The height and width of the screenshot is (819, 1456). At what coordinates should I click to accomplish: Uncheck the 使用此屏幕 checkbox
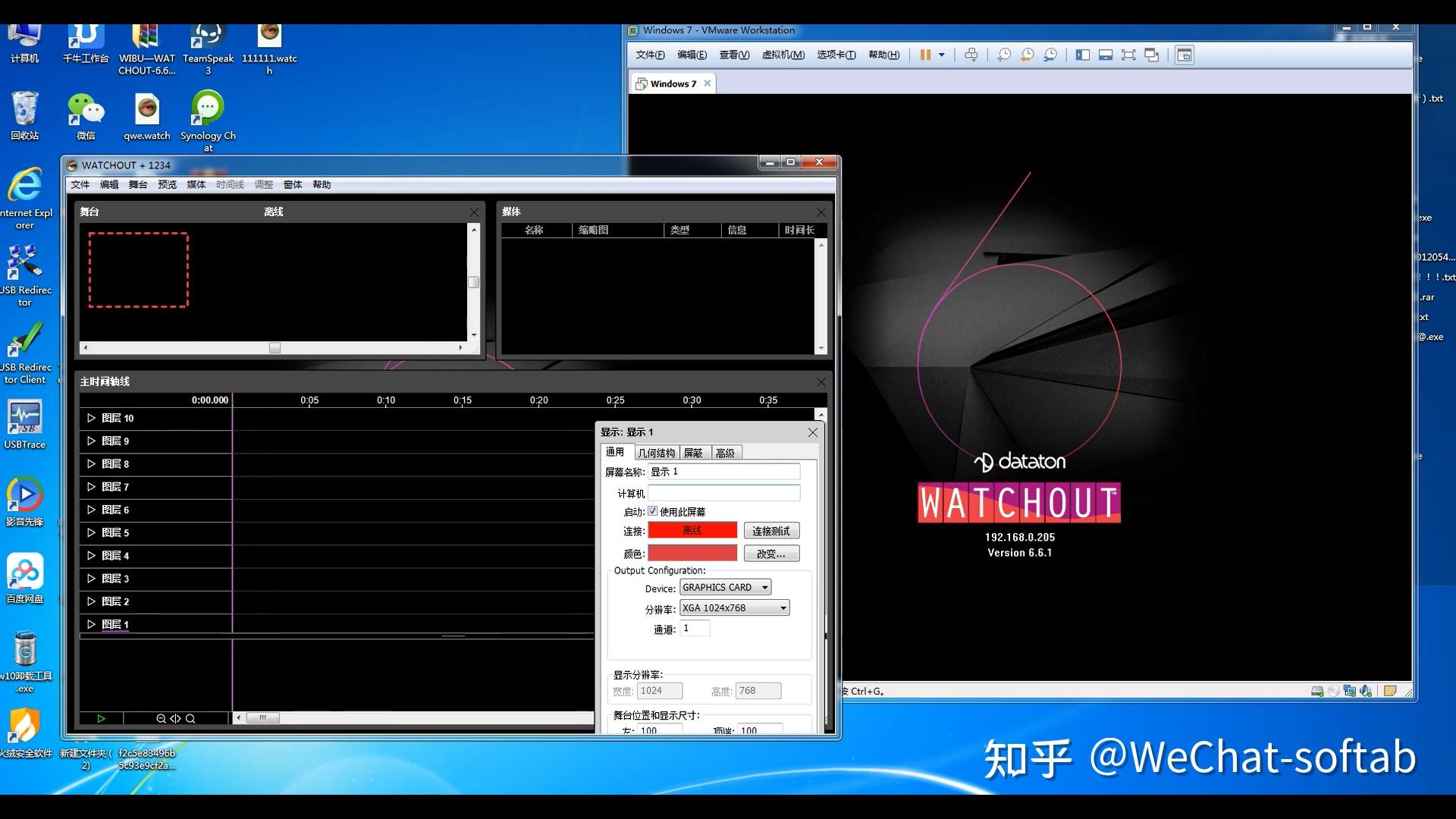652,511
